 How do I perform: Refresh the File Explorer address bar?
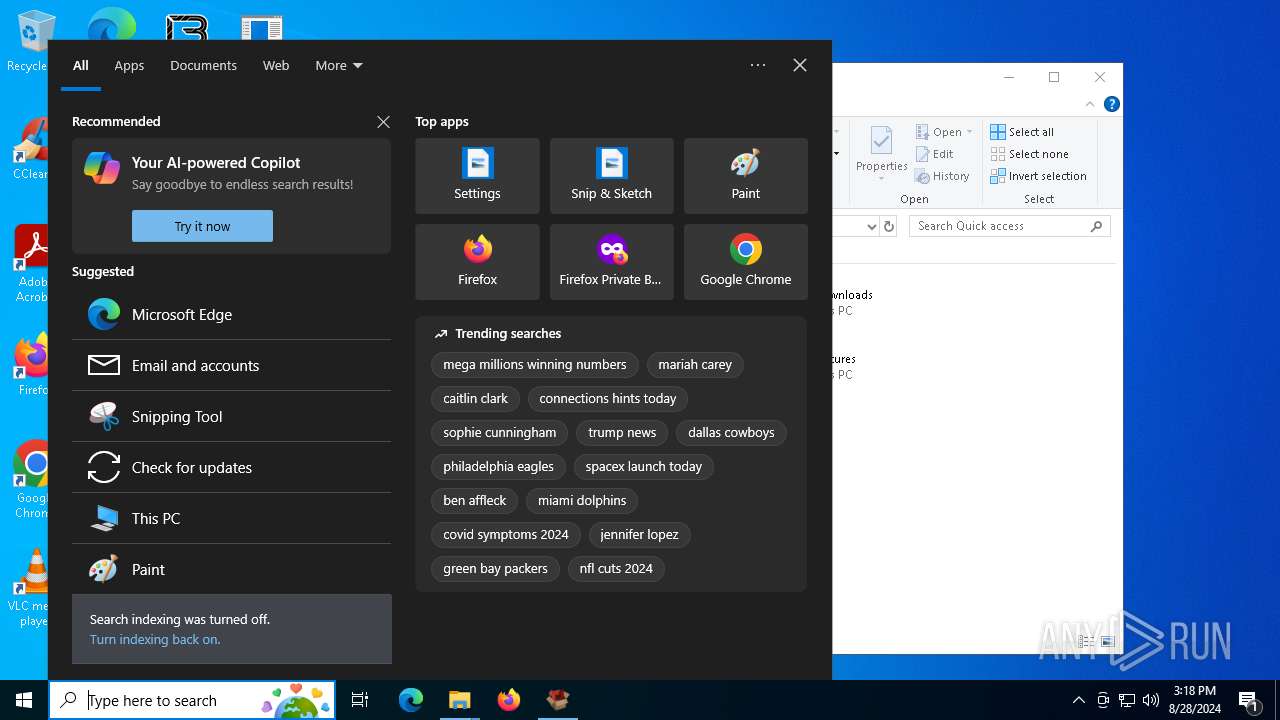[x=888, y=227]
